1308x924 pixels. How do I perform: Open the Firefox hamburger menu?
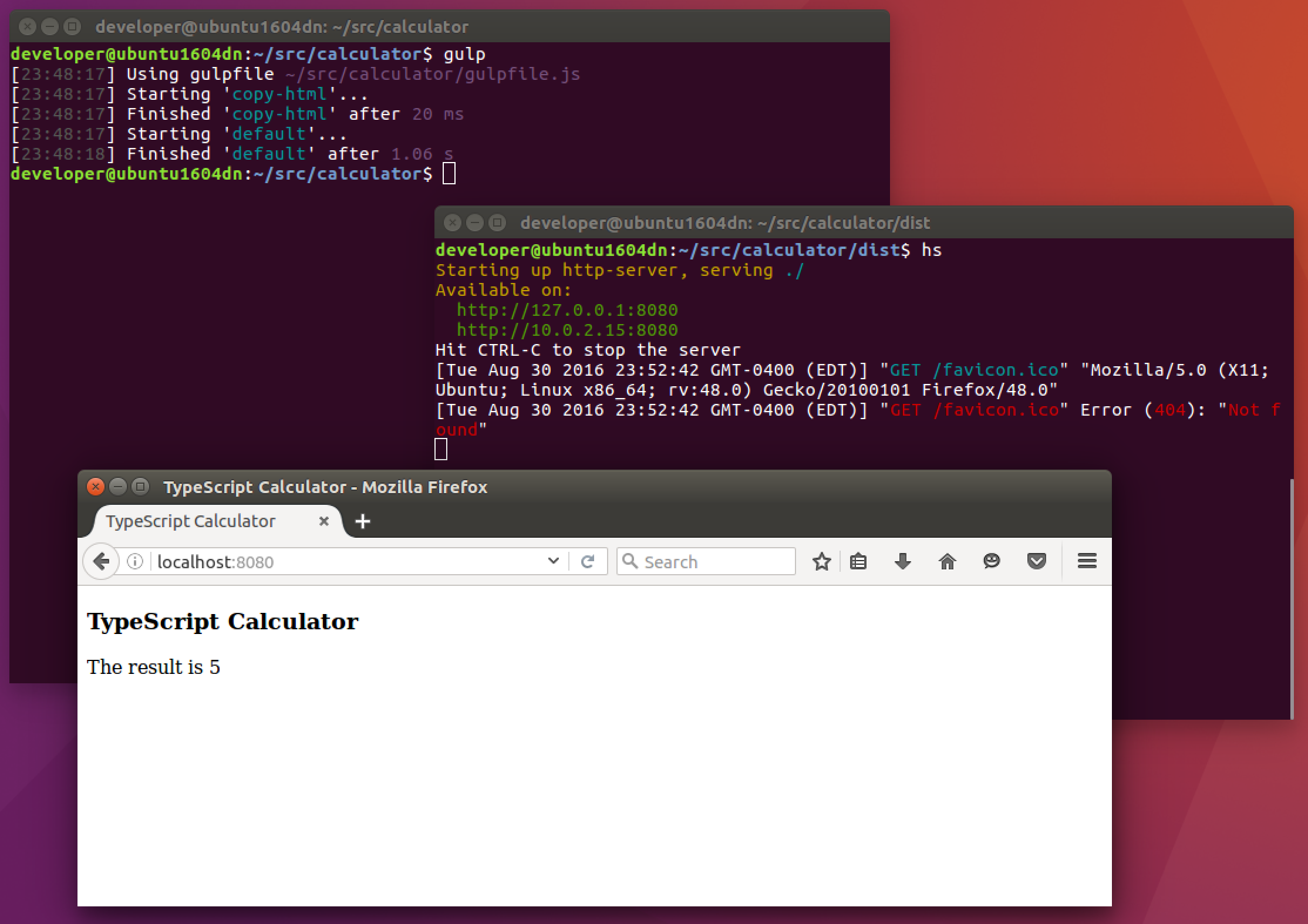click(1087, 562)
